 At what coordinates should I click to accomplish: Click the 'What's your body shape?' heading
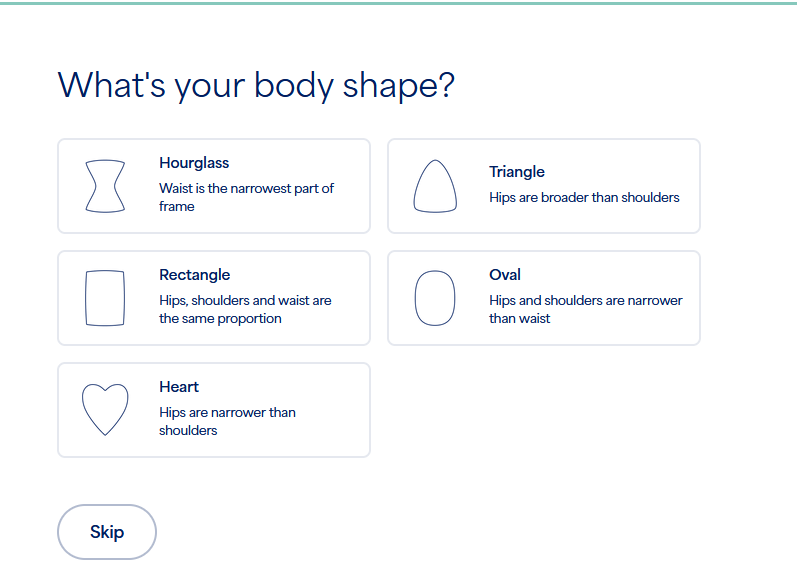(256, 85)
